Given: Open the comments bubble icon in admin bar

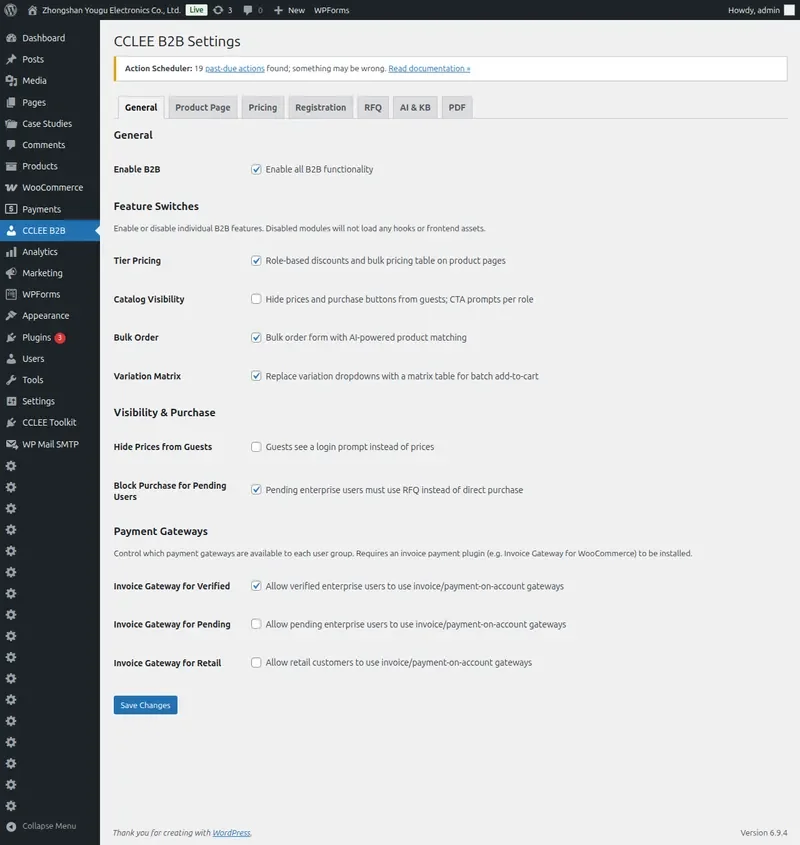Looking at the screenshot, I should [x=248, y=10].
